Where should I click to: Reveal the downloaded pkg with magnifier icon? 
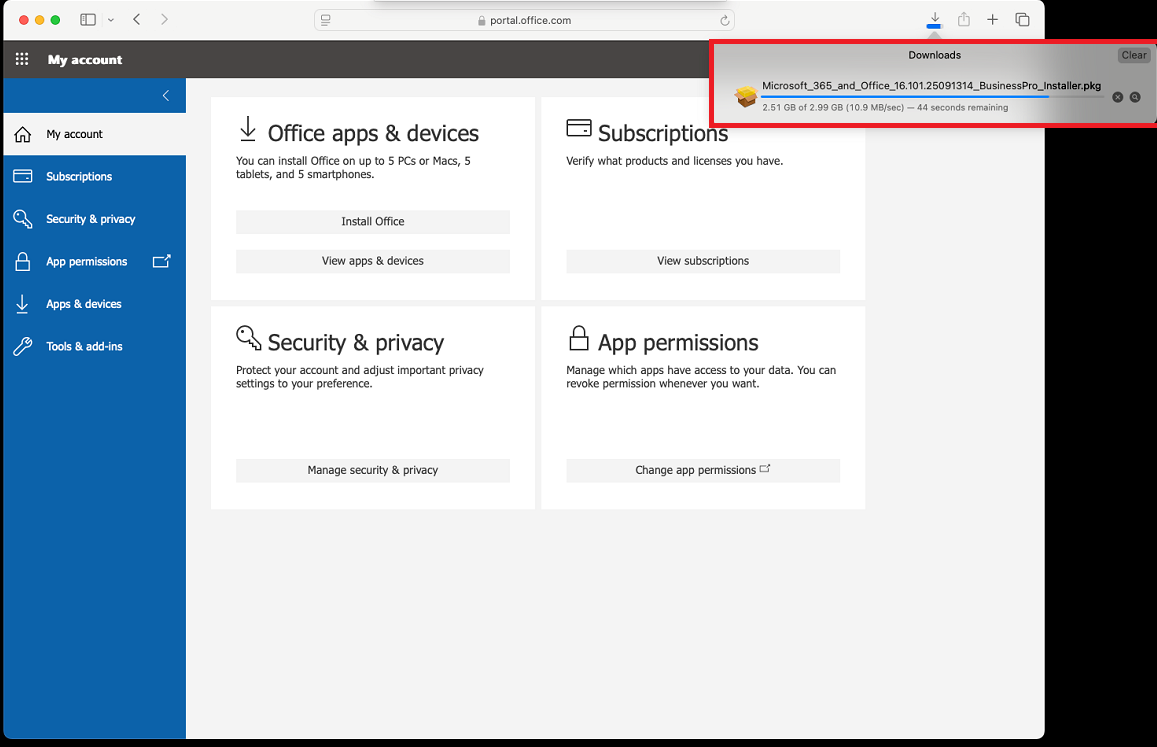click(1135, 97)
